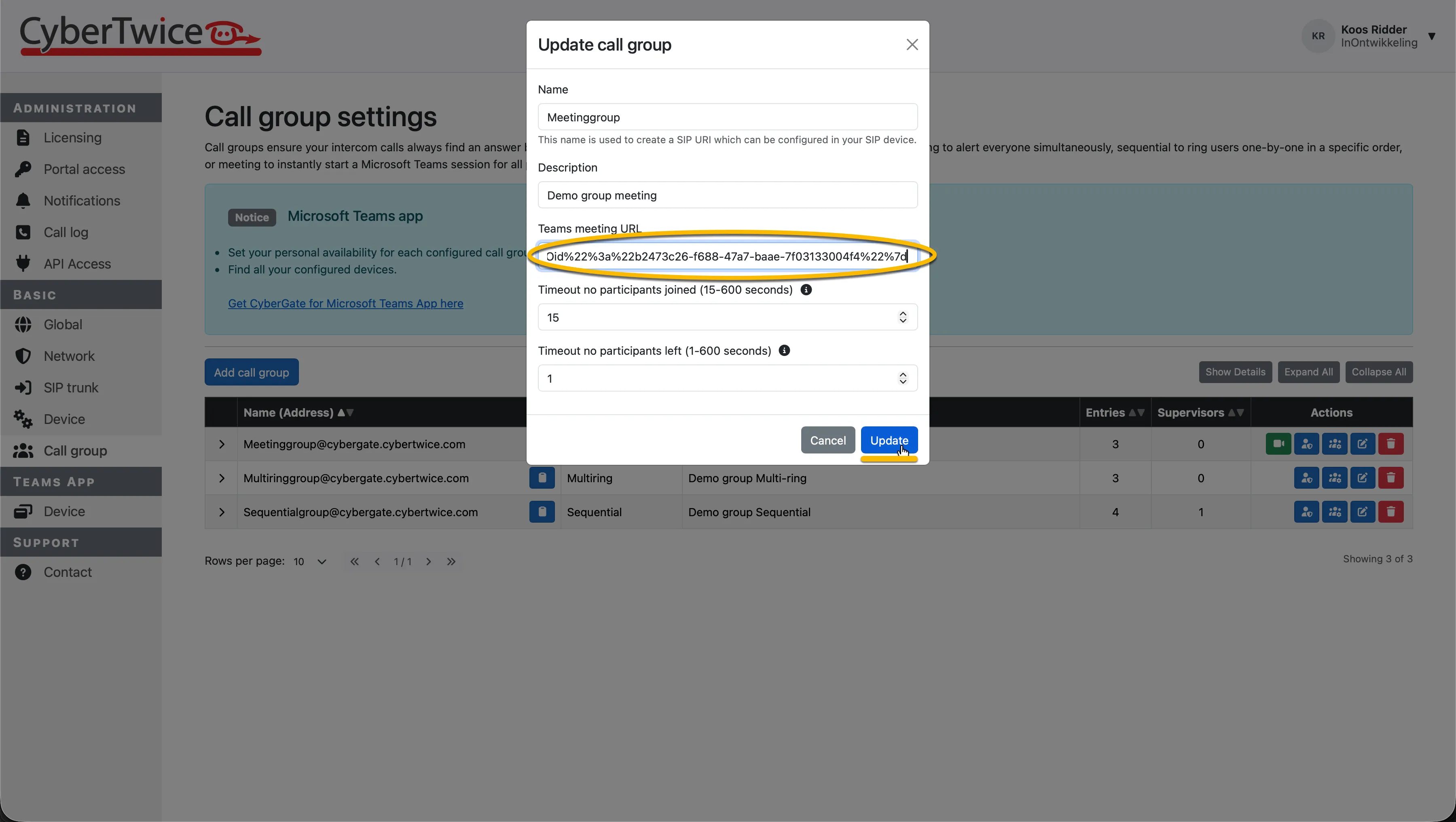
Task: Expand the Meetinggroup row chevron
Action: [x=222, y=444]
